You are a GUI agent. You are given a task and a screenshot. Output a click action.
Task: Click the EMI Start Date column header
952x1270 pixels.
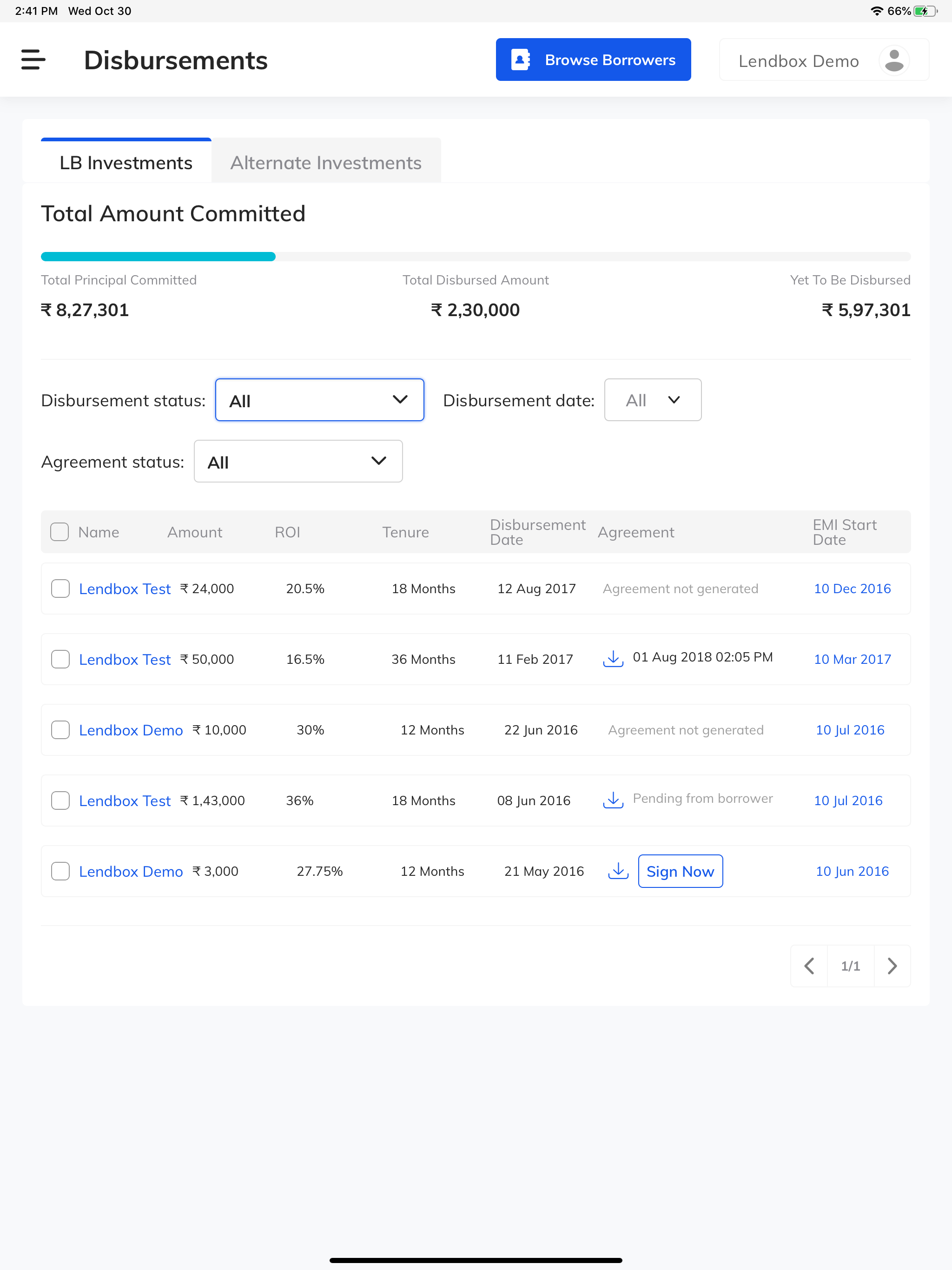(845, 532)
